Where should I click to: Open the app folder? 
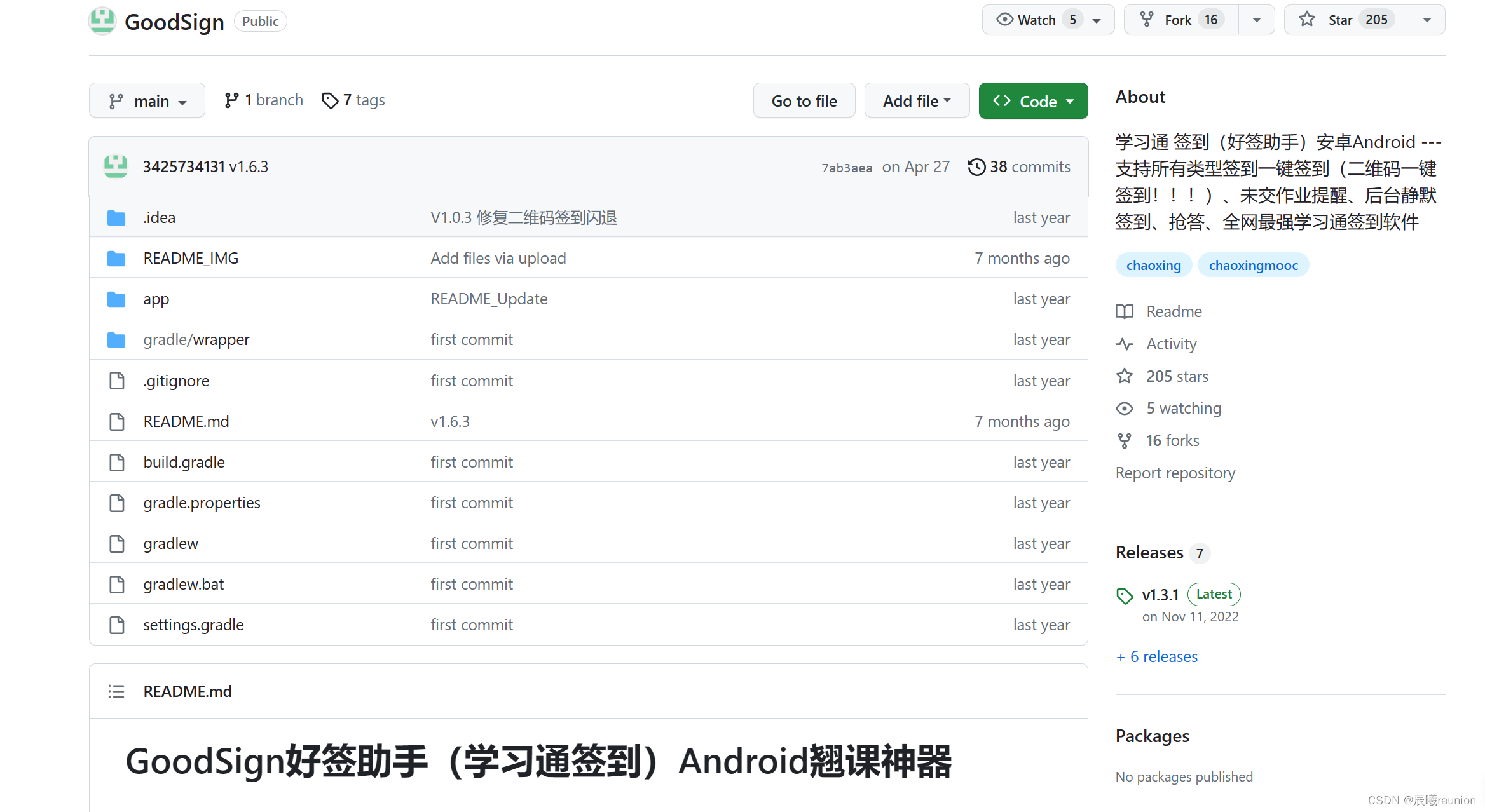(x=156, y=299)
